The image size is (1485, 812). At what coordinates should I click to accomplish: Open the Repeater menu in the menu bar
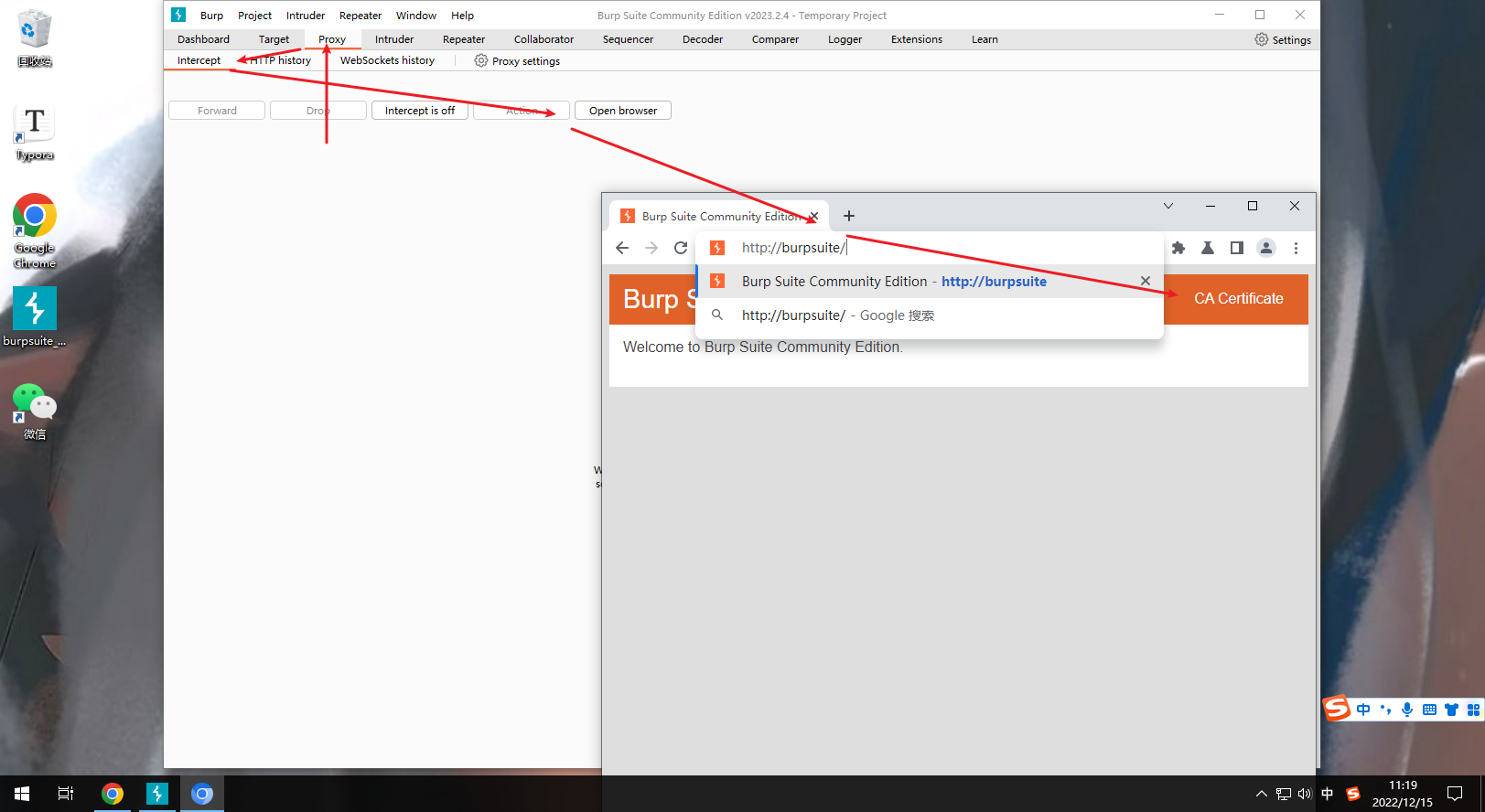pos(360,16)
